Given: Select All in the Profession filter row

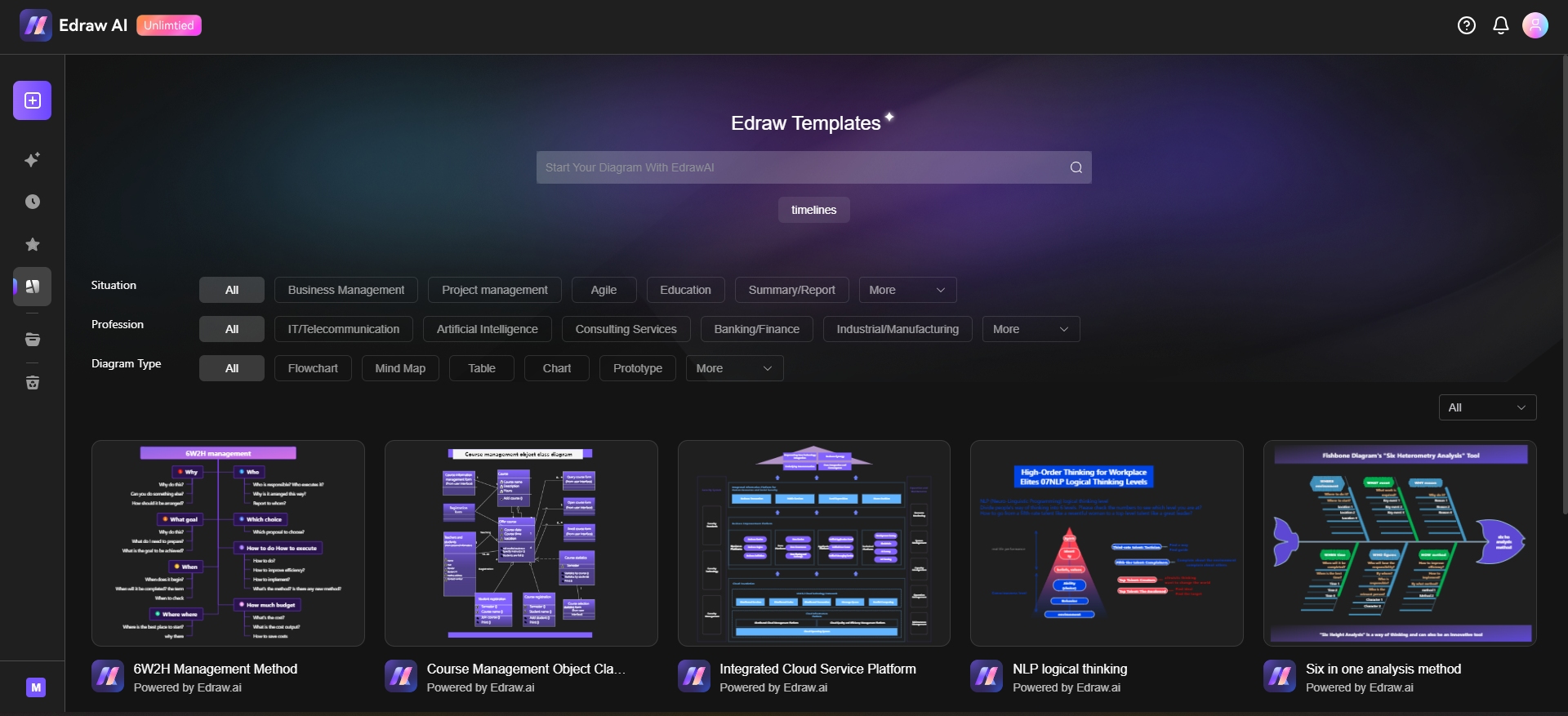Looking at the screenshot, I should click(x=232, y=329).
